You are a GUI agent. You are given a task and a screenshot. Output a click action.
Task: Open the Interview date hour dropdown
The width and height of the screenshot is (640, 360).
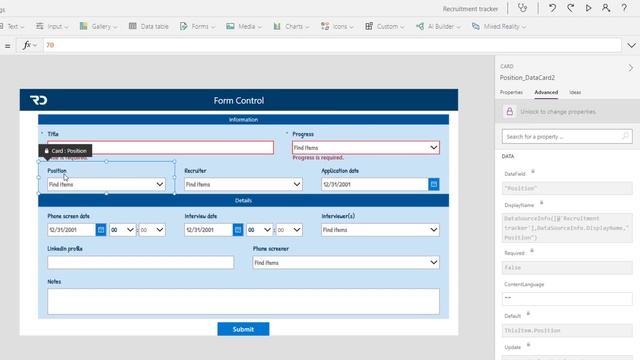tap(259, 230)
